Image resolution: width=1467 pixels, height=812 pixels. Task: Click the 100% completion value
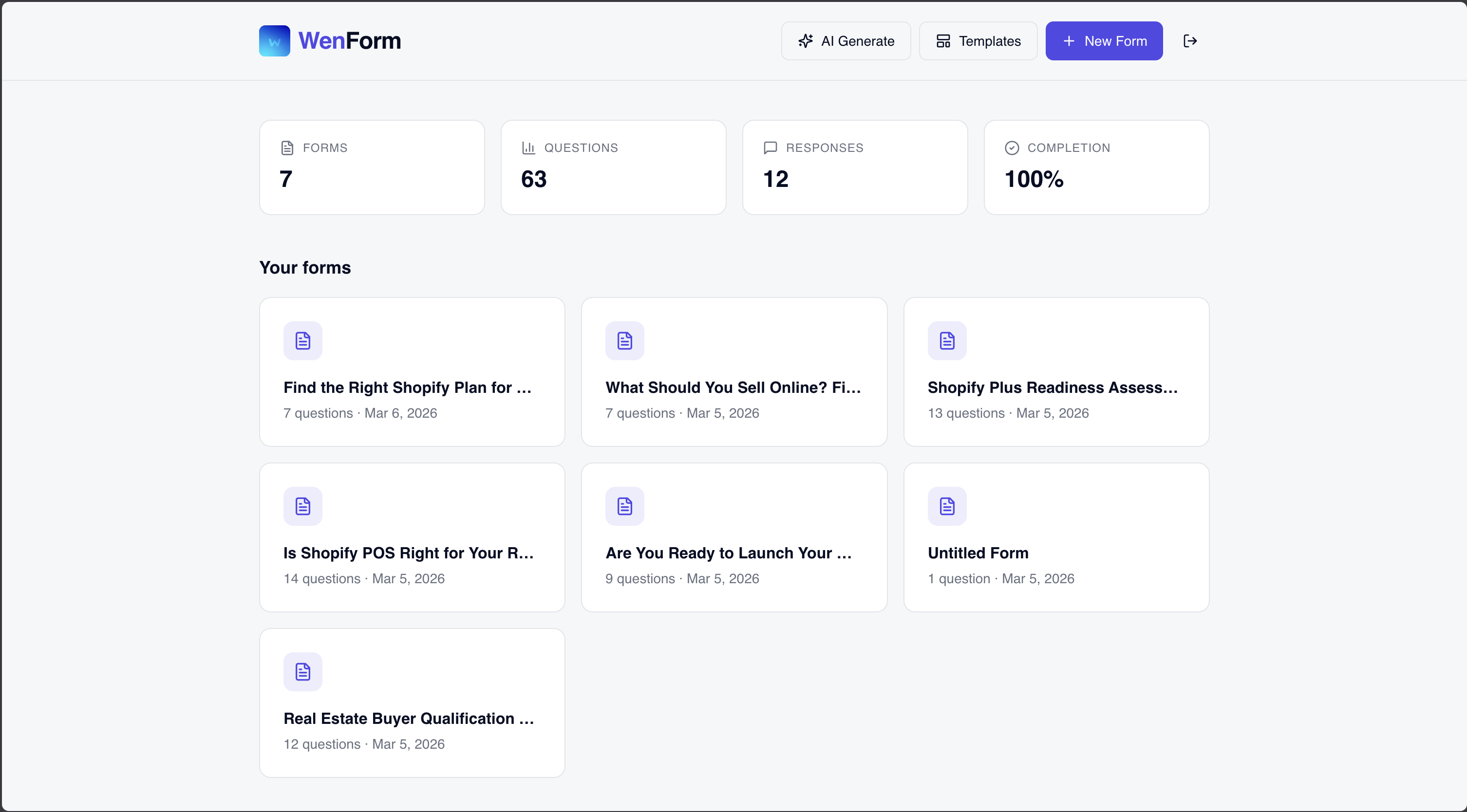coord(1033,179)
